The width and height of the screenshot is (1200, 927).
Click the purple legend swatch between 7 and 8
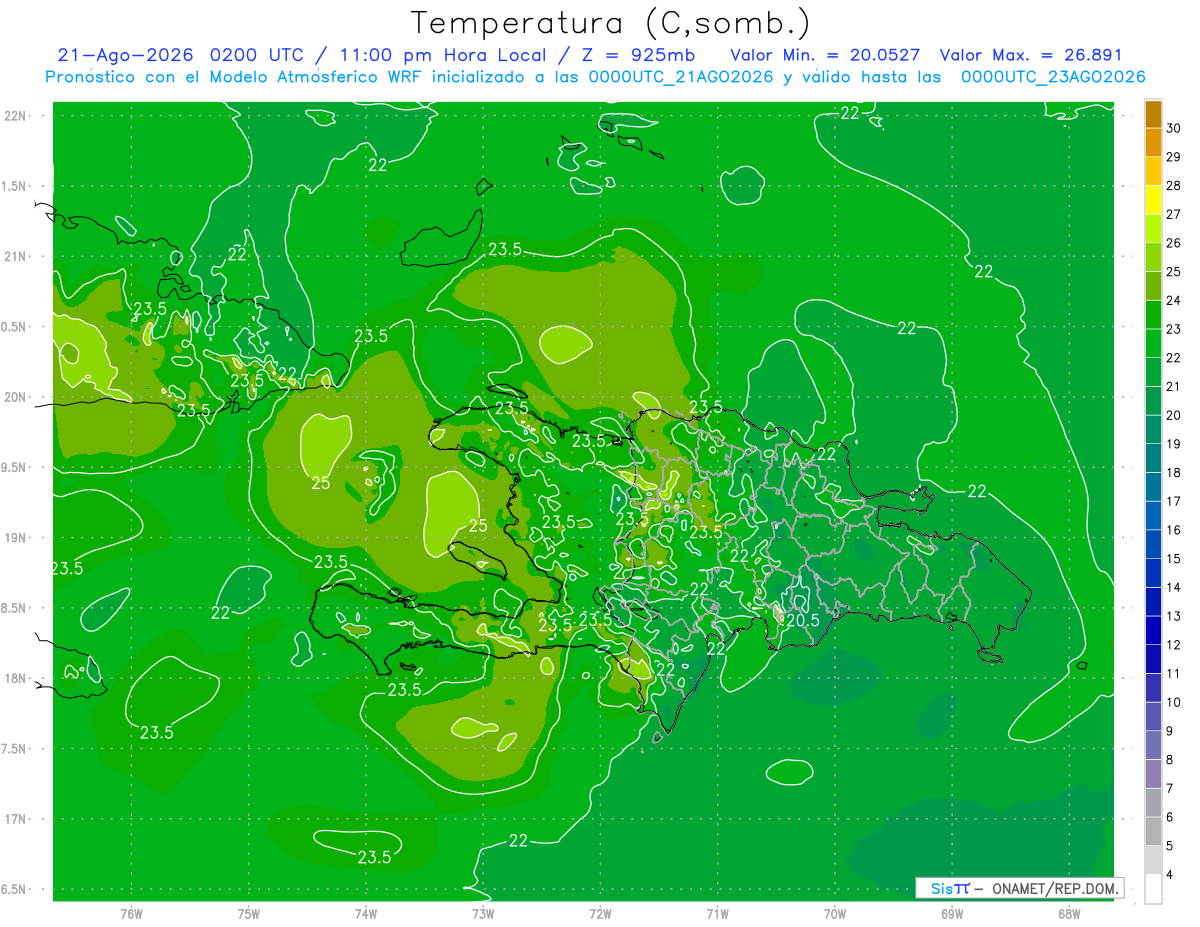[1153, 773]
